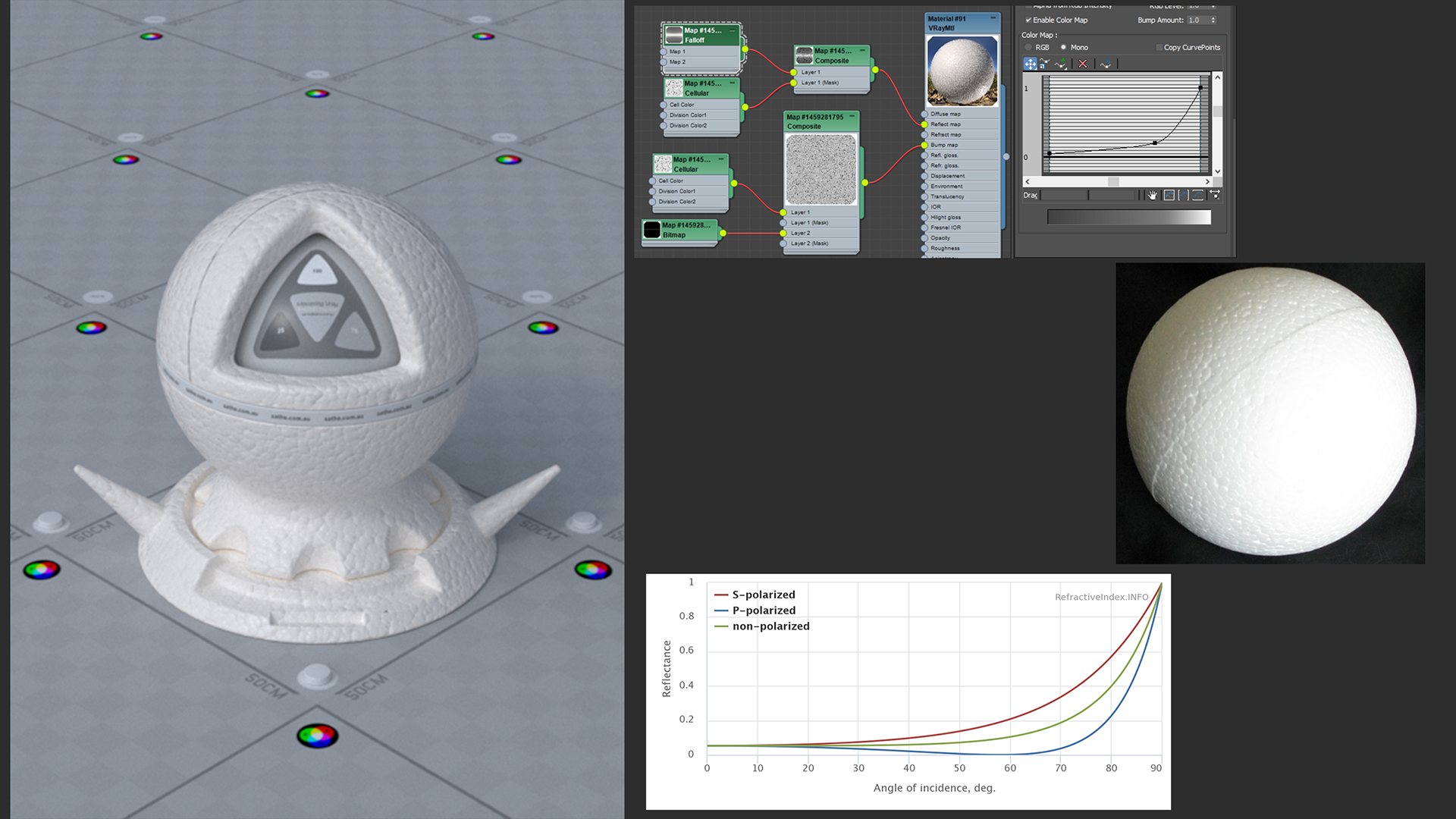Click the non-polarized legend entry

762,626
